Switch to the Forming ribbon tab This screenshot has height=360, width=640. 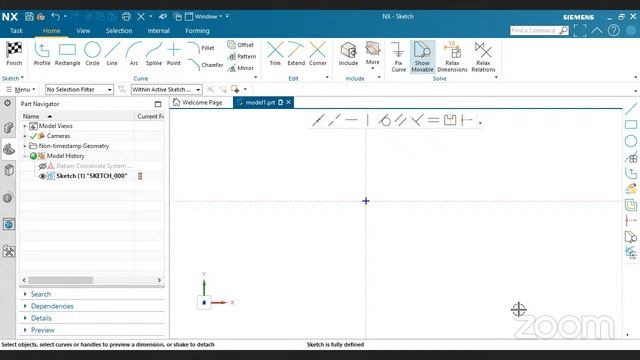point(197,31)
